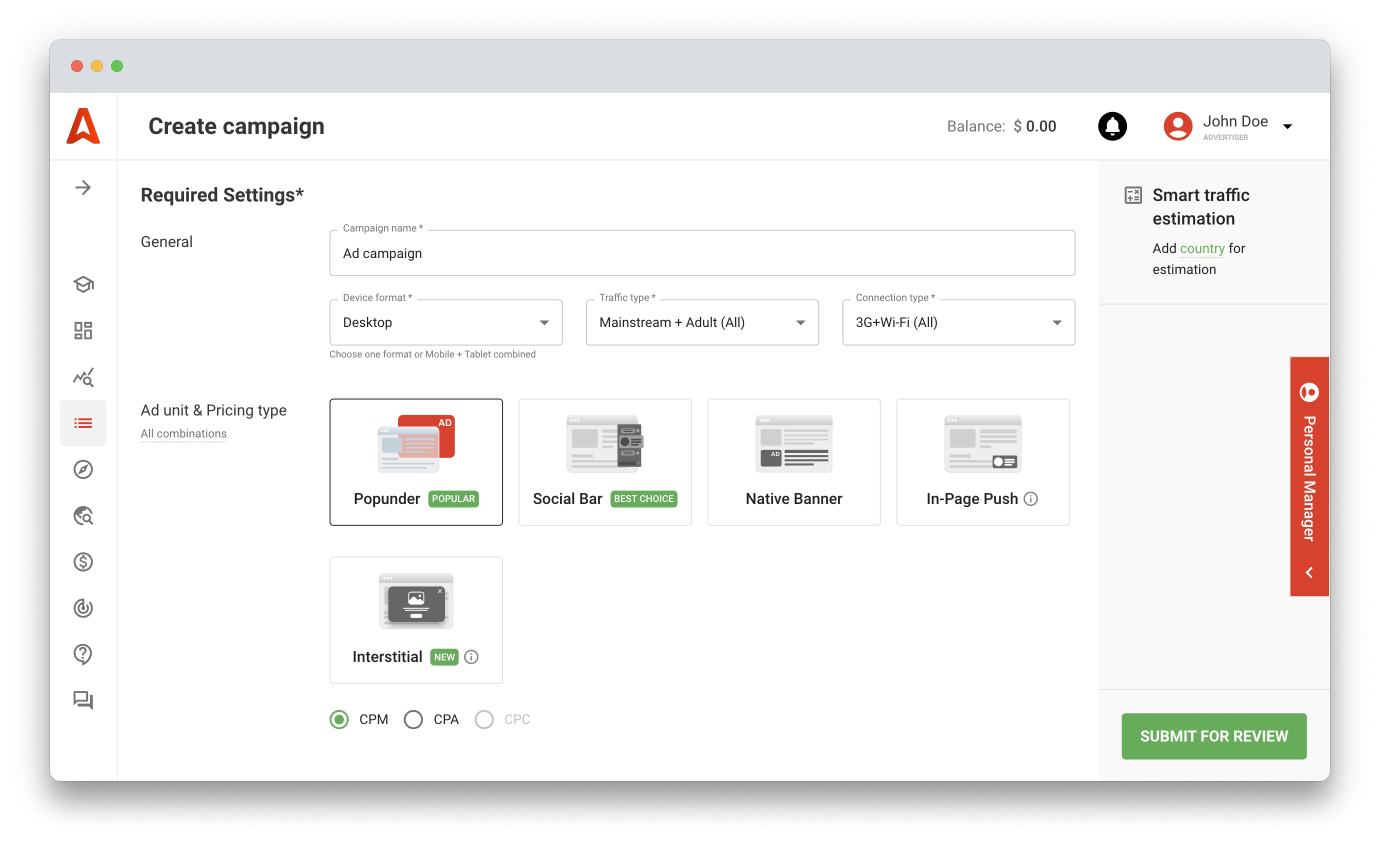Open the help question mark icon
This screenshot has width=1380, height=841.
(x=83, y=654)
